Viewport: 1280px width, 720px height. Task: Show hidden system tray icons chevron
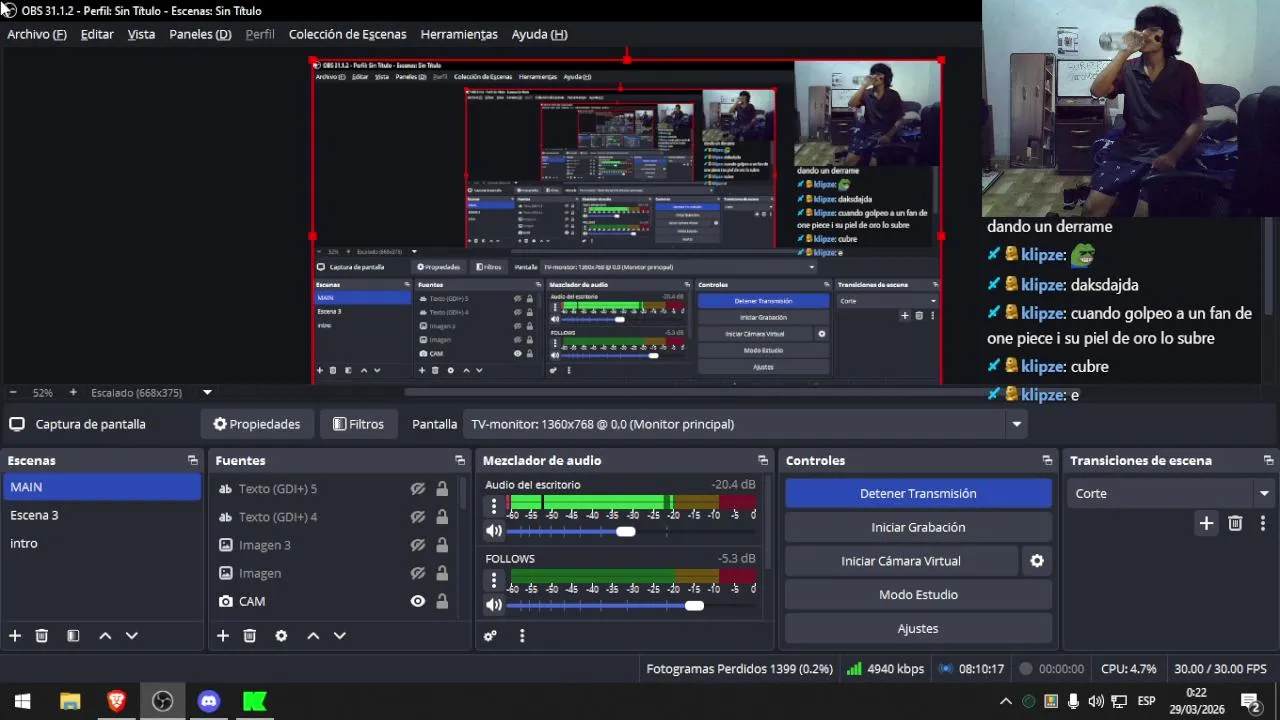point(1006,701)
